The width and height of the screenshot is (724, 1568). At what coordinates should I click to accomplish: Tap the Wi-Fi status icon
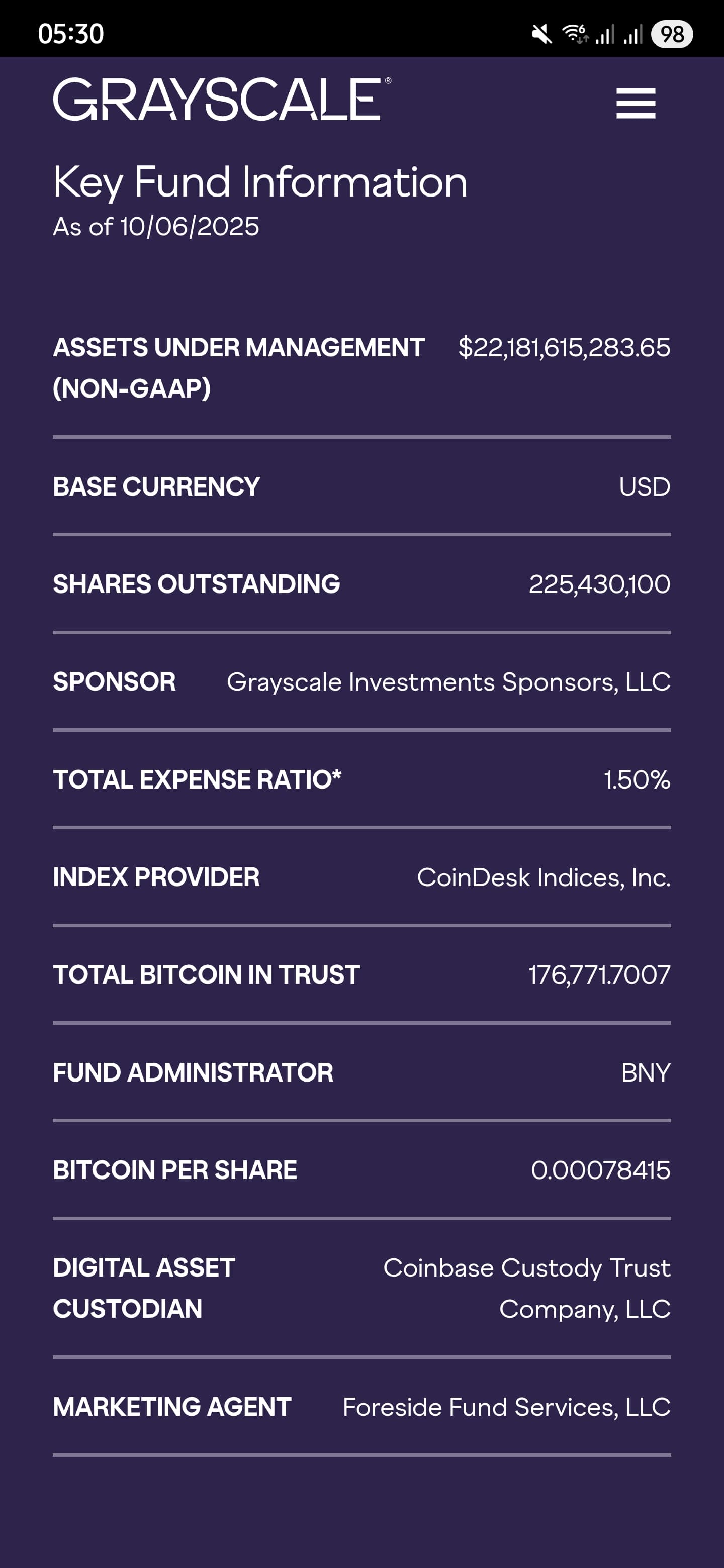point(574,34)
